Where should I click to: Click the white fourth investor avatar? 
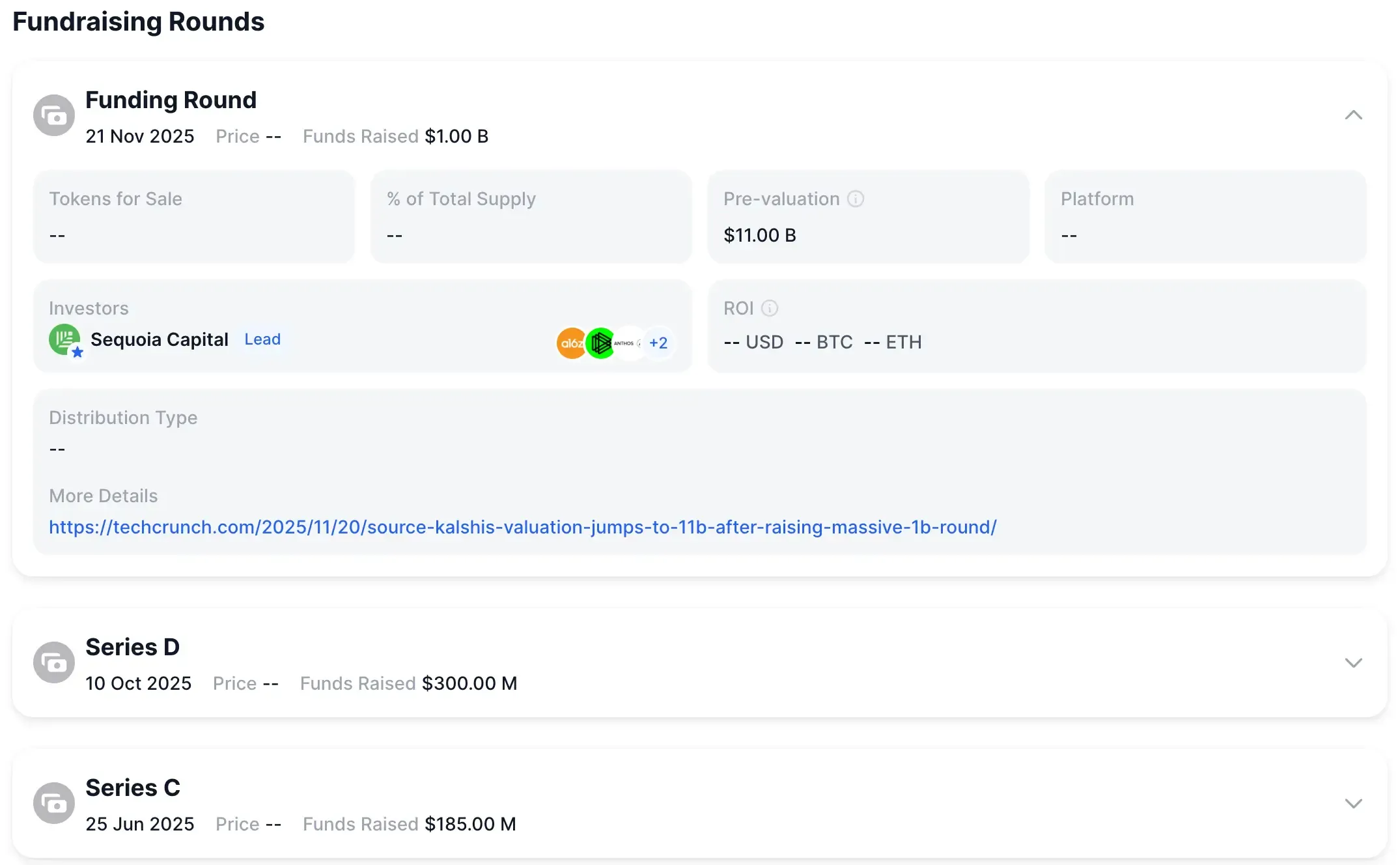[x=629, y=343]
